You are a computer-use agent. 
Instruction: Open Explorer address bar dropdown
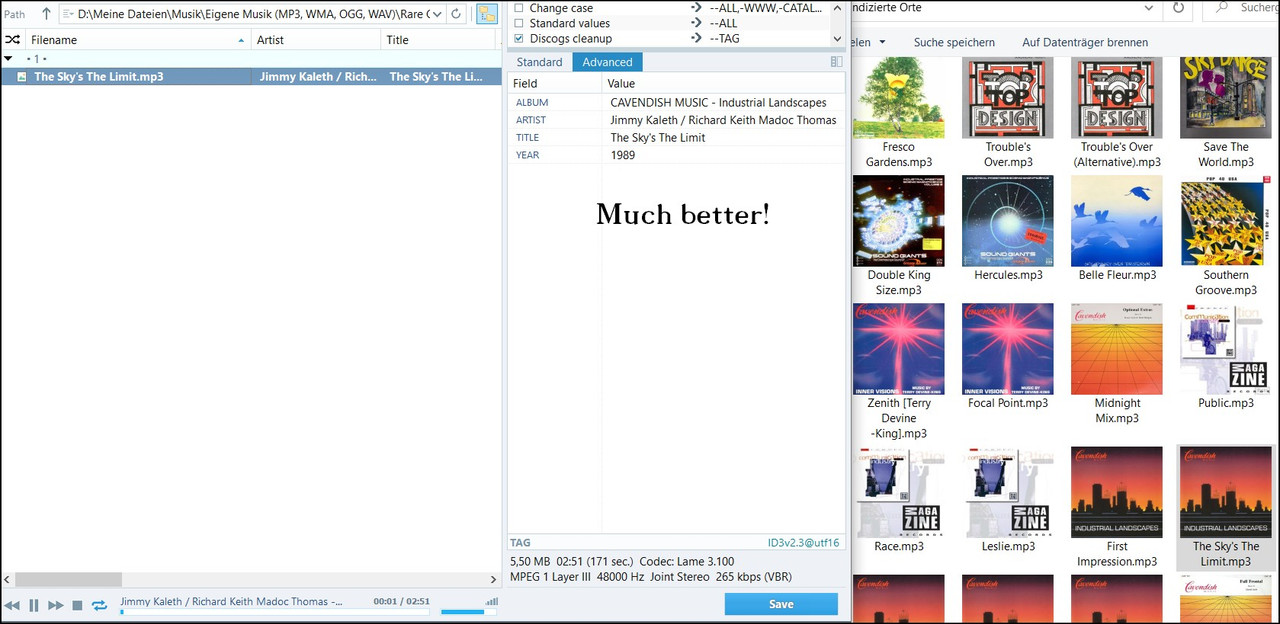[1148, 8]
